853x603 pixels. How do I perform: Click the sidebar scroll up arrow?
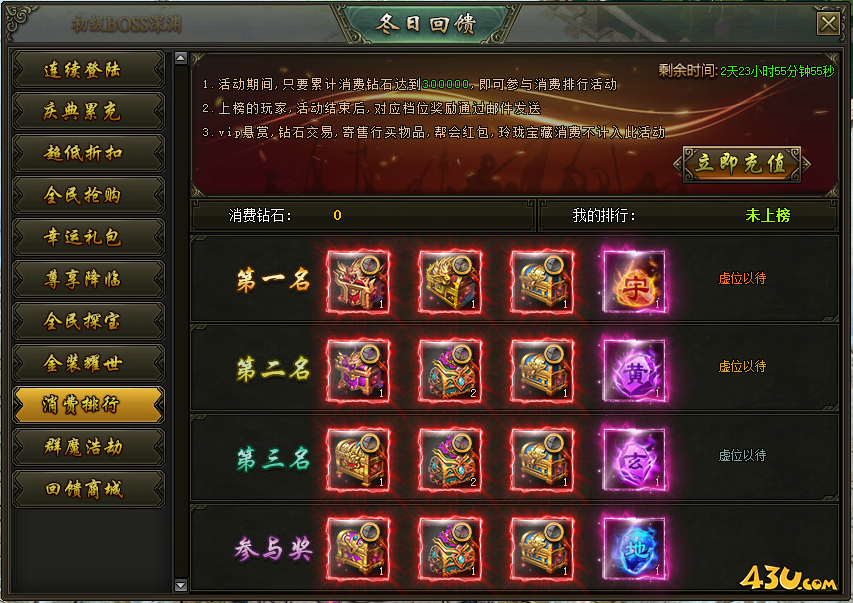pyautogui.click(x=181, y=58)
